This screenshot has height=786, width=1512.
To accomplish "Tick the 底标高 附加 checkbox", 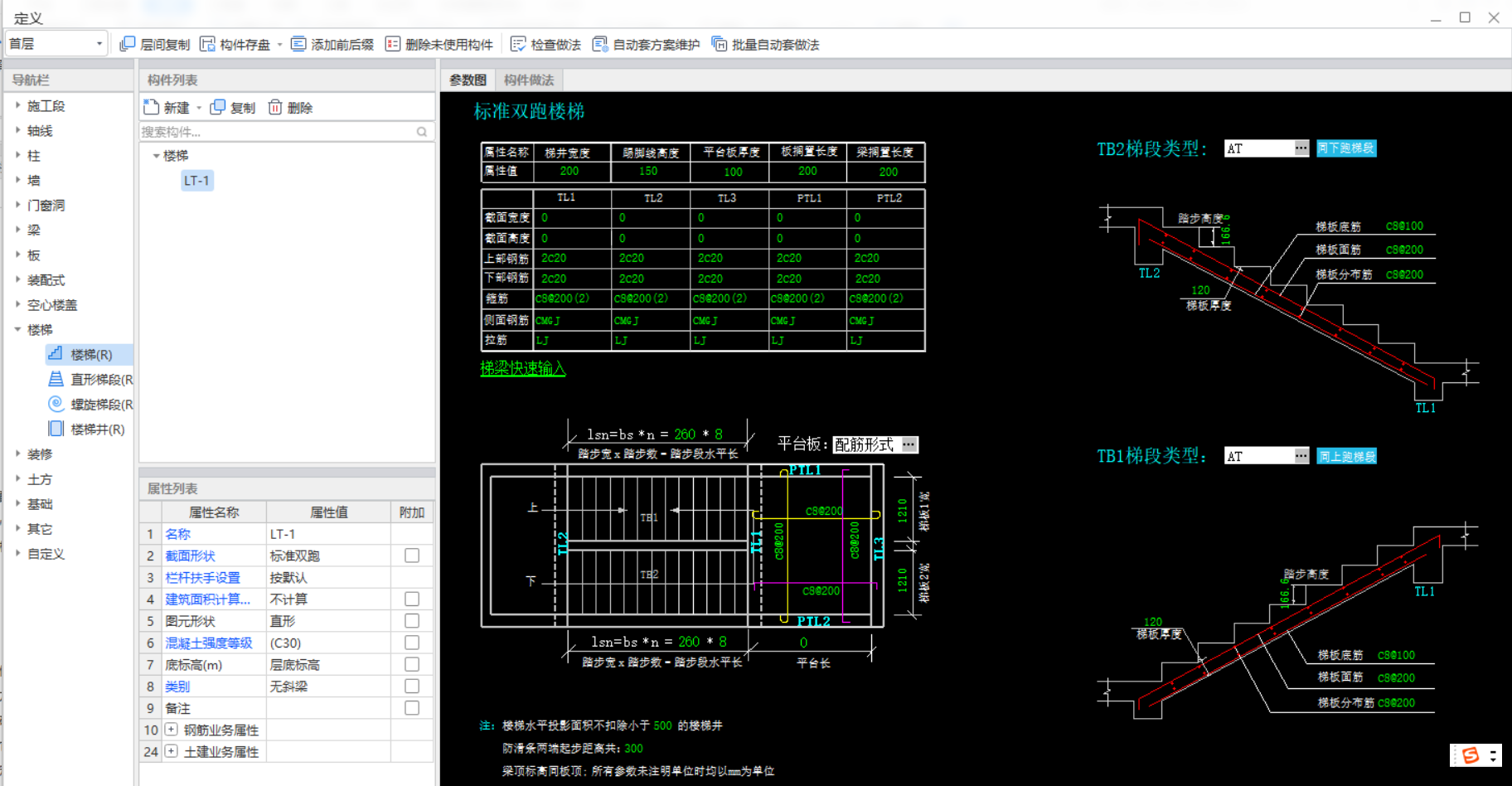I will point(412,664).
